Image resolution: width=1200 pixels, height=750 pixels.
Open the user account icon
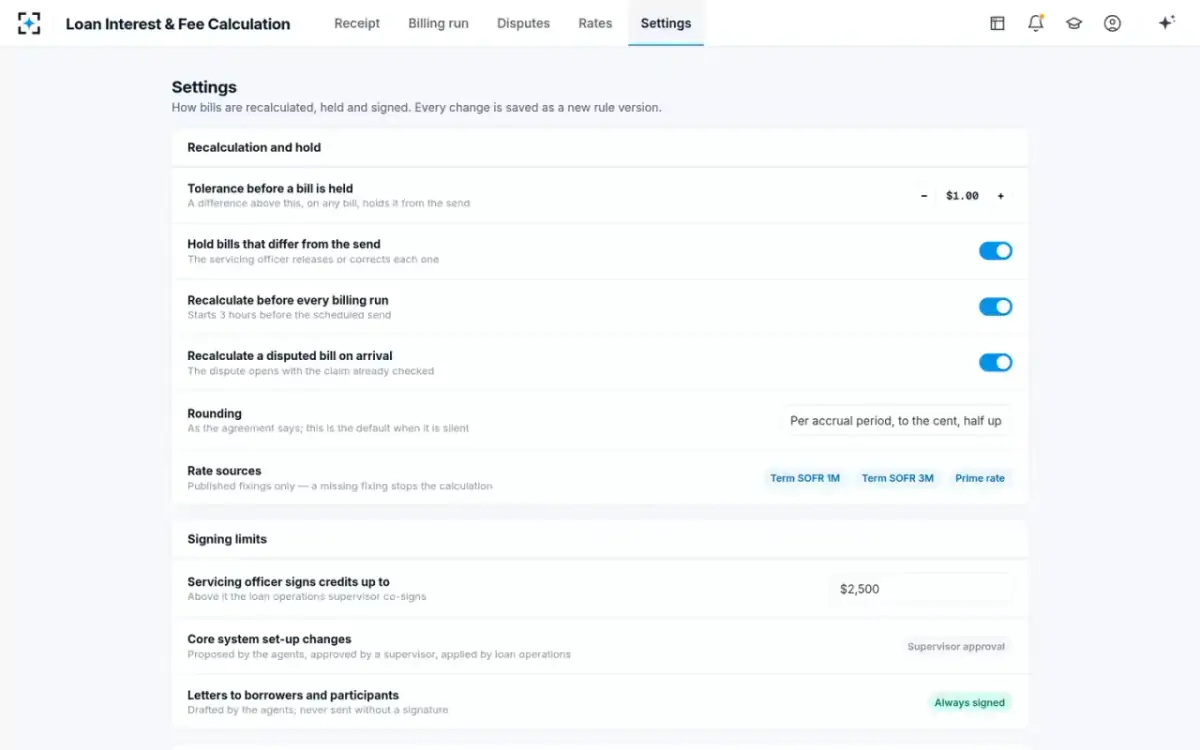tap(1112, 23)
